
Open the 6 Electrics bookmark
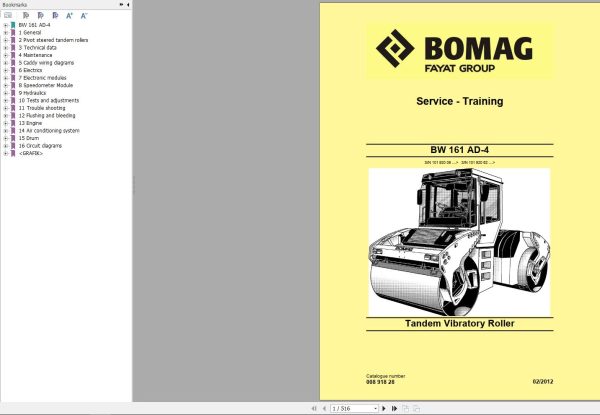click(30, 70)
